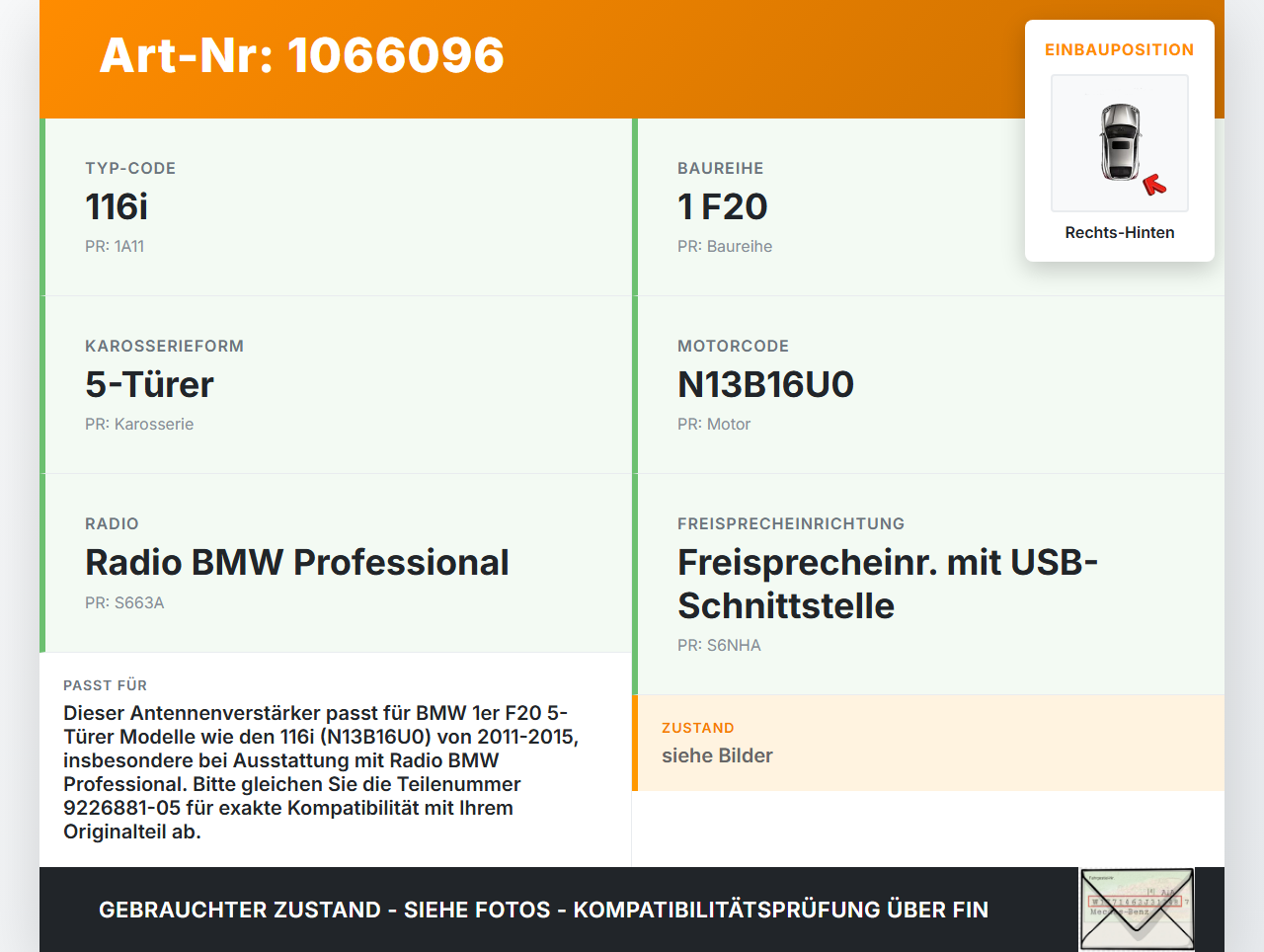Open the envelope thumbnail in footer
The height and width of the screenshot is (952, 1264).
1138,910
